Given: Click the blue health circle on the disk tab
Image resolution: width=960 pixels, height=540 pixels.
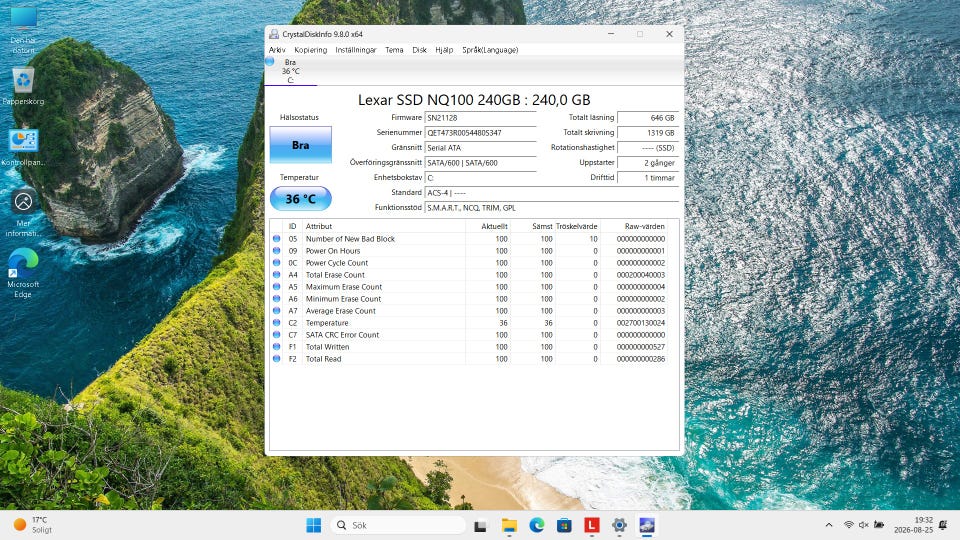Looking at the screenshot, I should 270,61.
